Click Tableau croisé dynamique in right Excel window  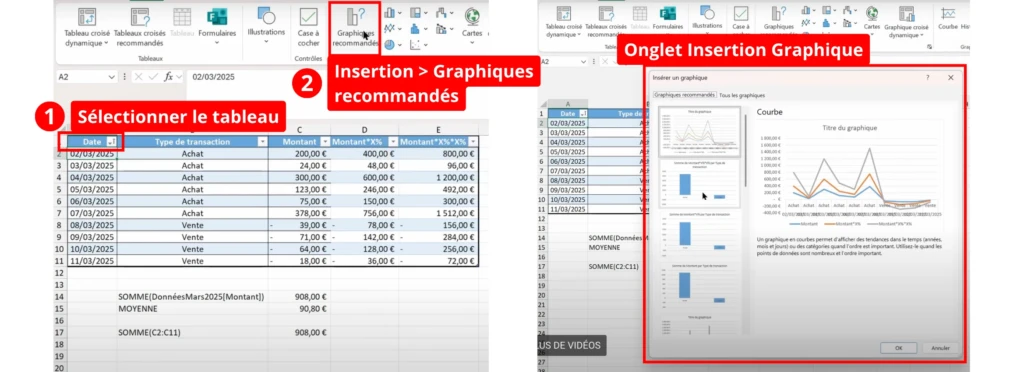click(564, 22)
